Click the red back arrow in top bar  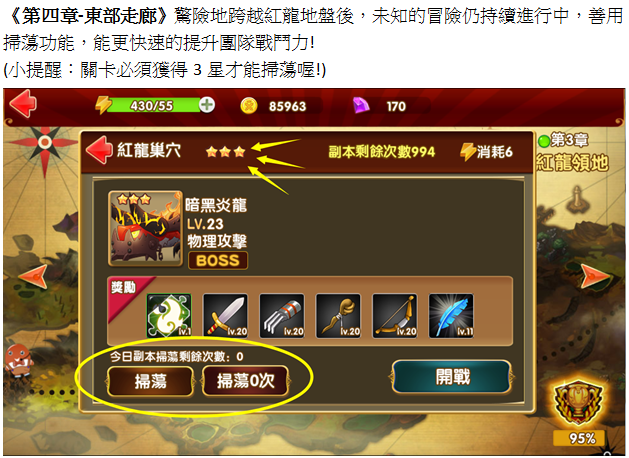(x=23, y=104)
